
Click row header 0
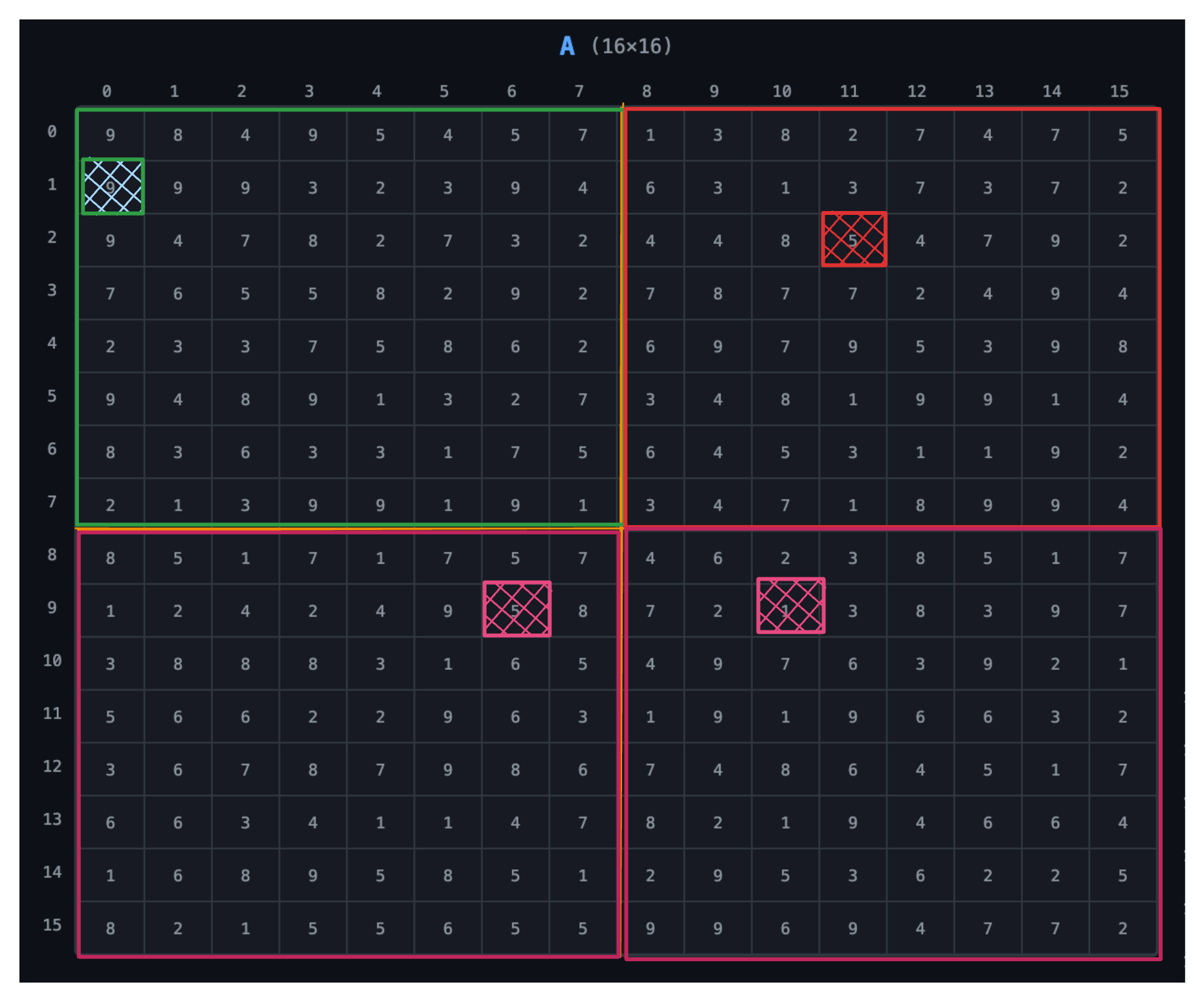point(52,132)
